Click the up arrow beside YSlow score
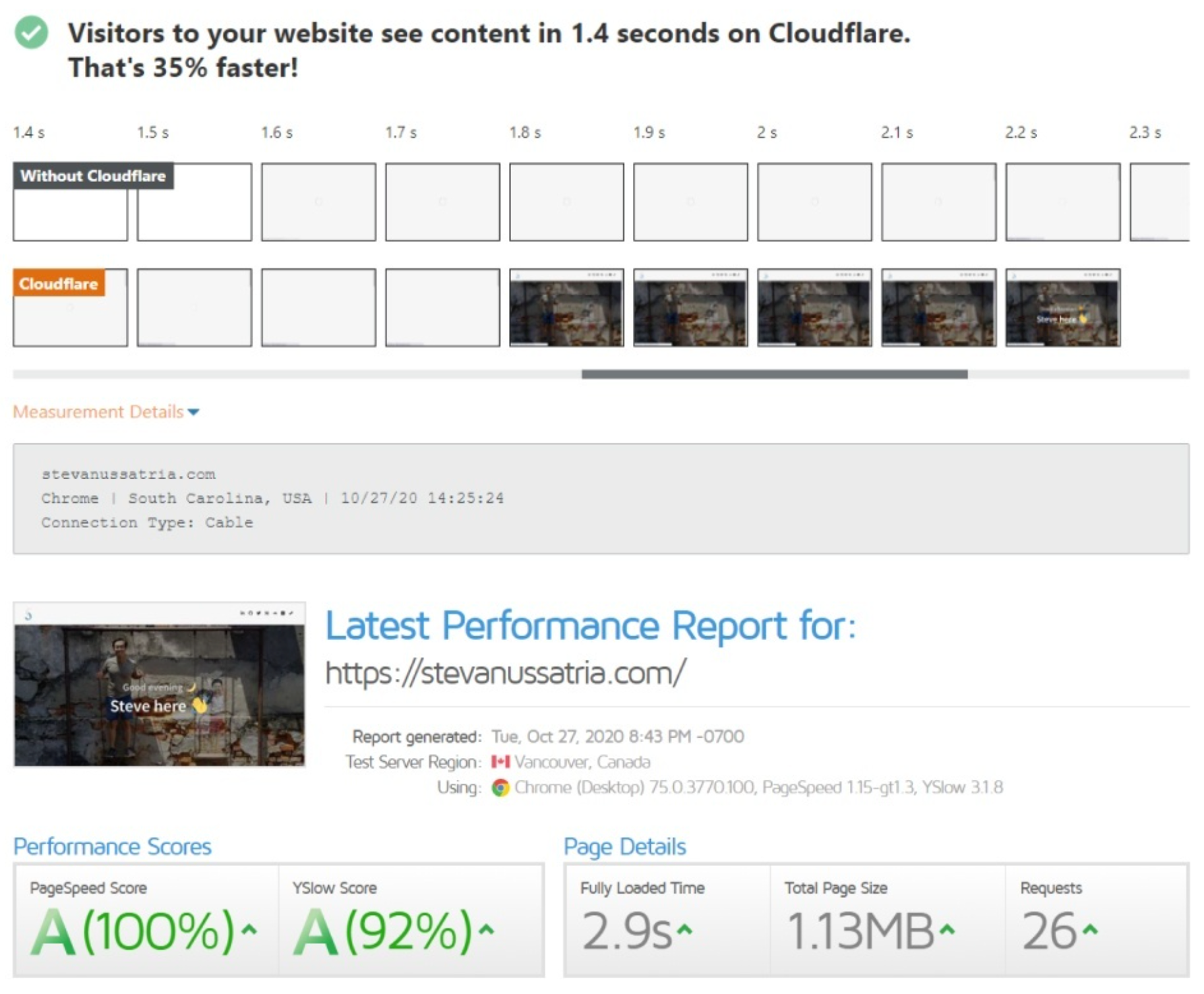Screen dimensions: 1204x994 (486, 929)
